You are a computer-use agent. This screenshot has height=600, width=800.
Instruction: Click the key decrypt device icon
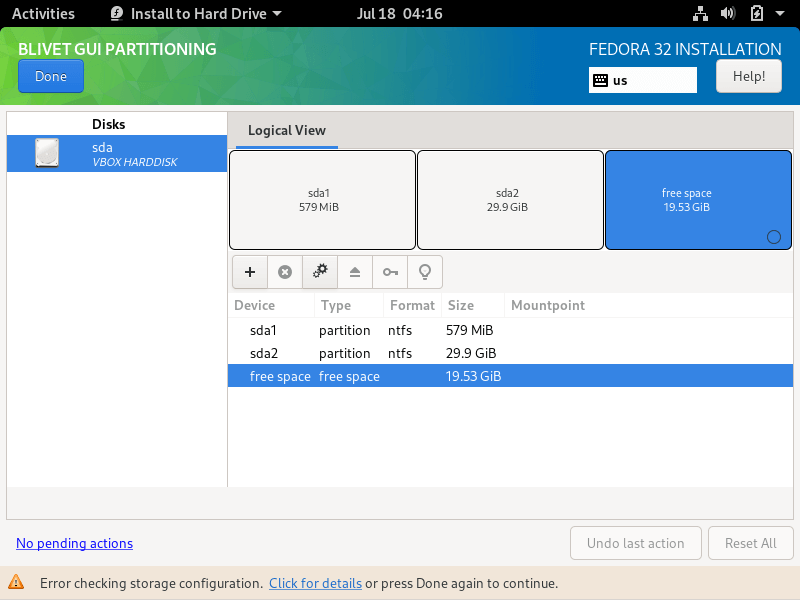point(390,272)
